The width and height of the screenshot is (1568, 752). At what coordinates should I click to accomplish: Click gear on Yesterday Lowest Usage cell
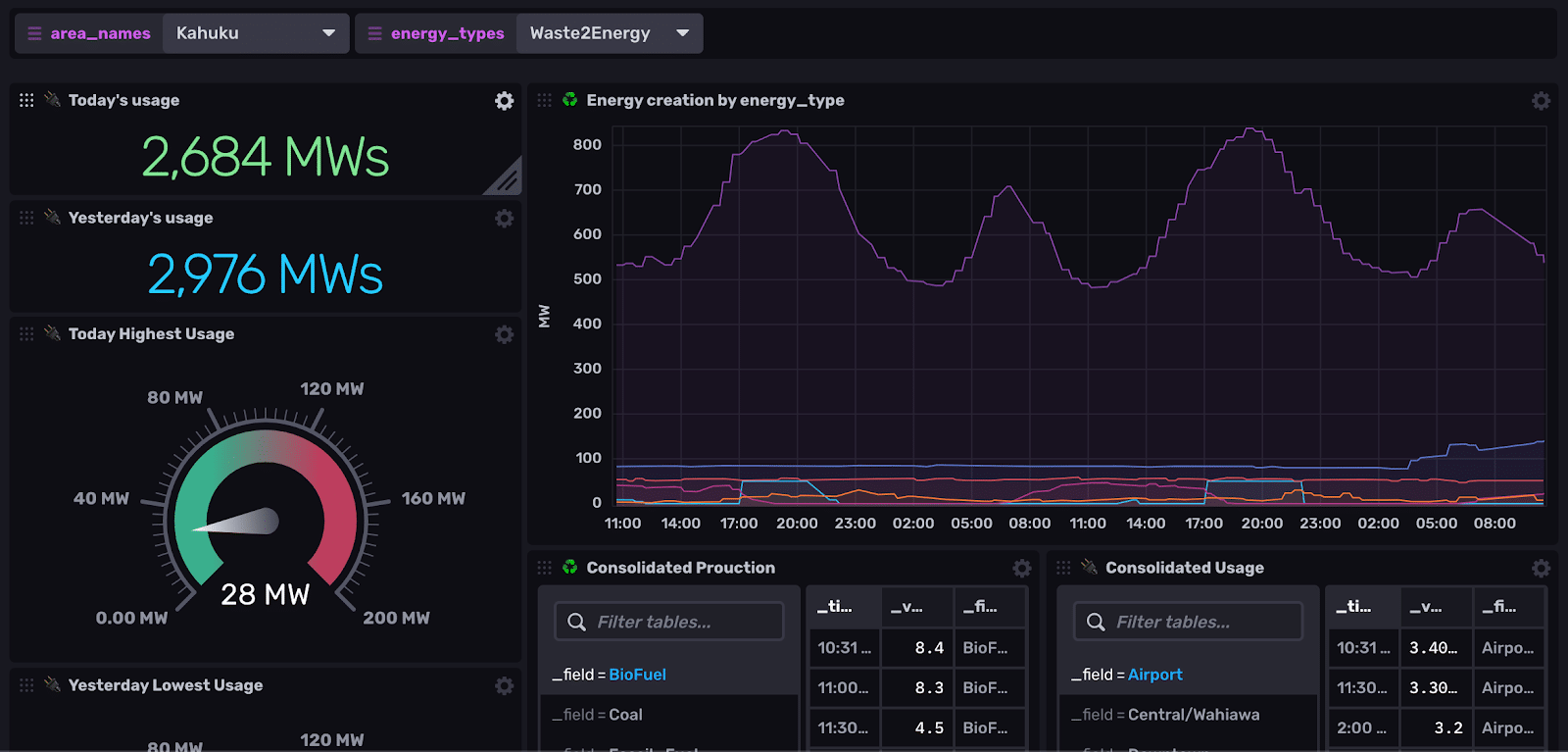pyautogui.click(x=504, y=686)
